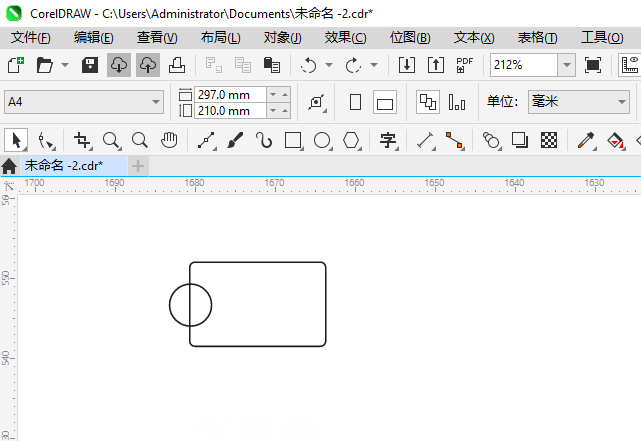641x441 pixels.
Task: Open the 对象(J) menu
Action: coord(282,38)
